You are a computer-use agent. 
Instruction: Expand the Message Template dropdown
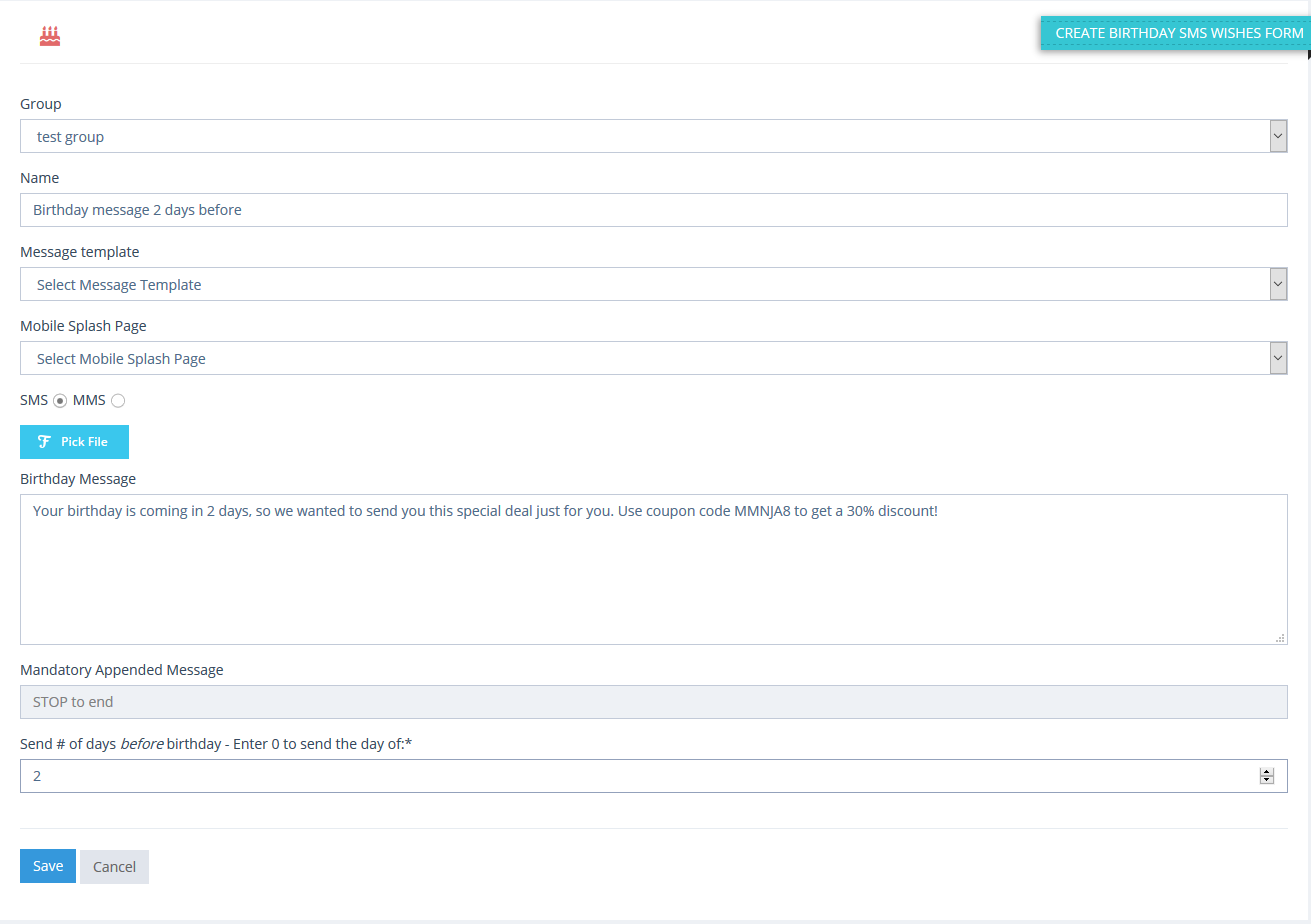tap(653, 285)
